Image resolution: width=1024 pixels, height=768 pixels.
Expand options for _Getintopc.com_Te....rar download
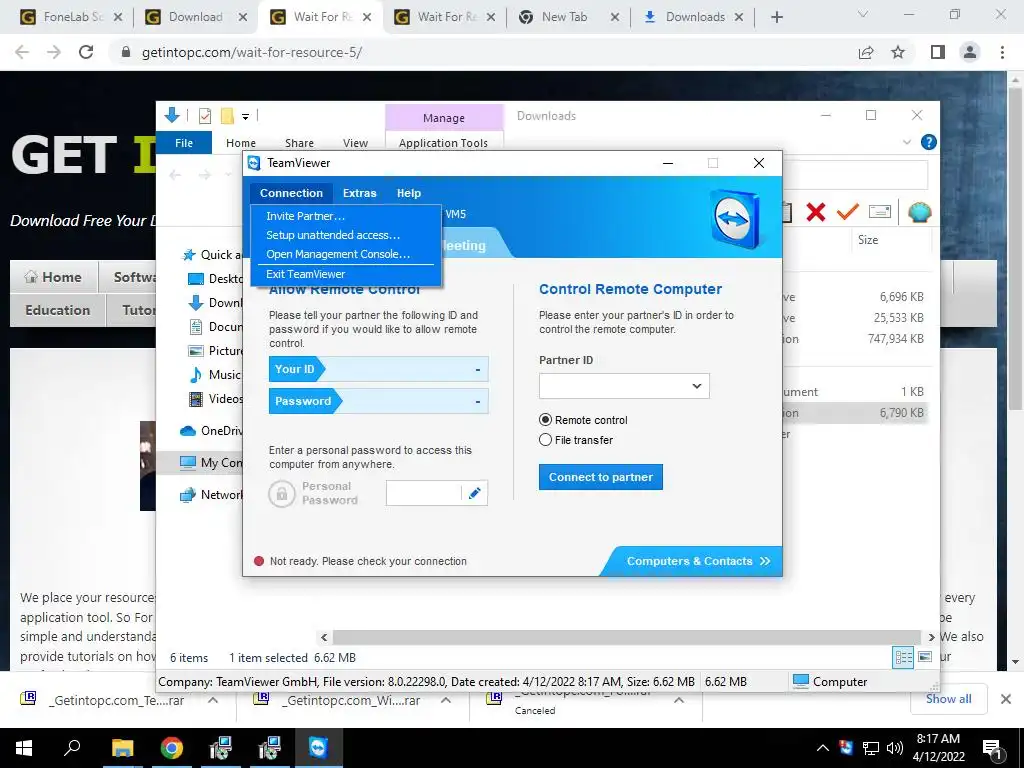(213, 700)
